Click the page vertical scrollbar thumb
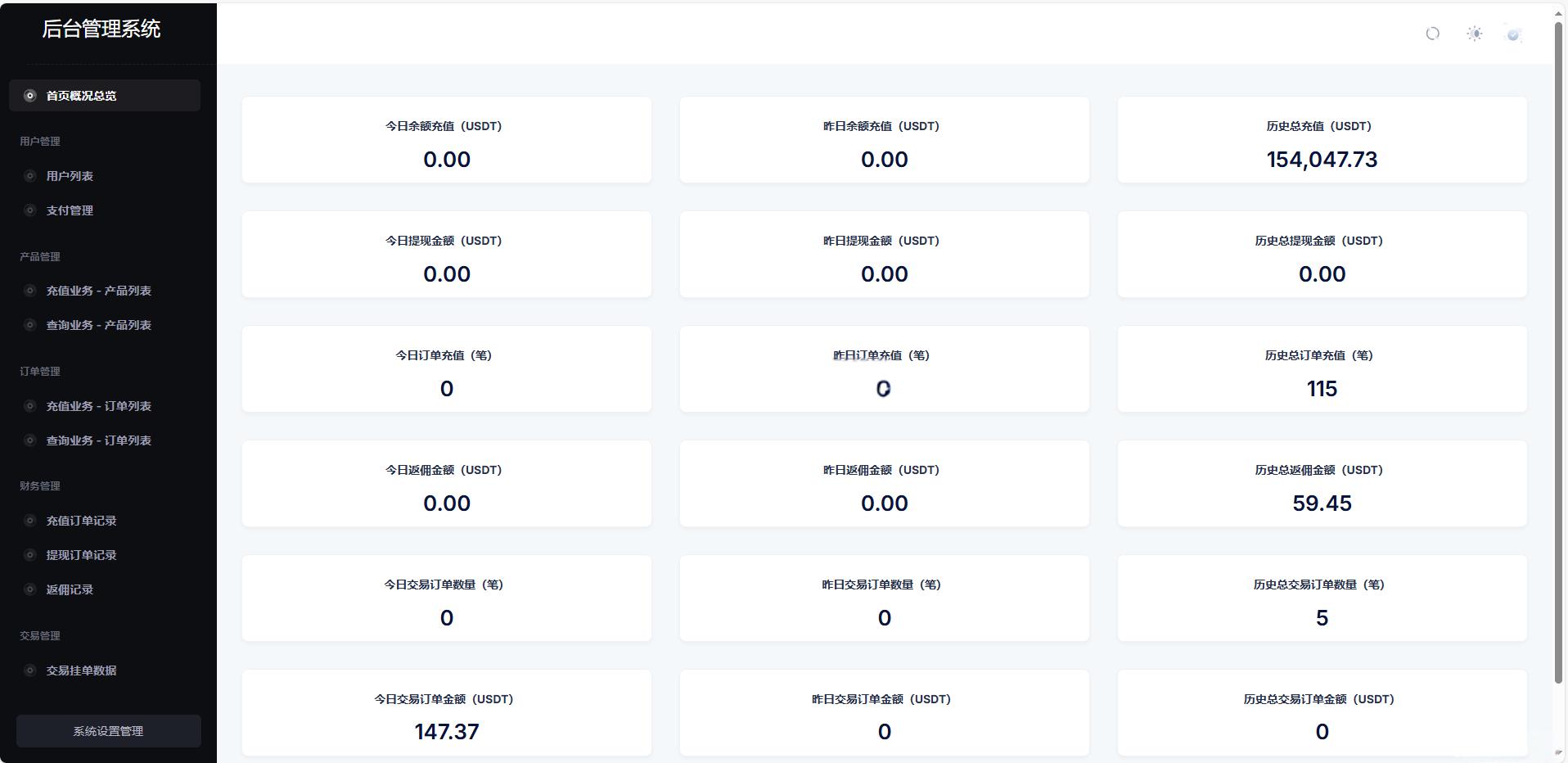This screenshot has width=1568, height=763. coord(1559,352)
